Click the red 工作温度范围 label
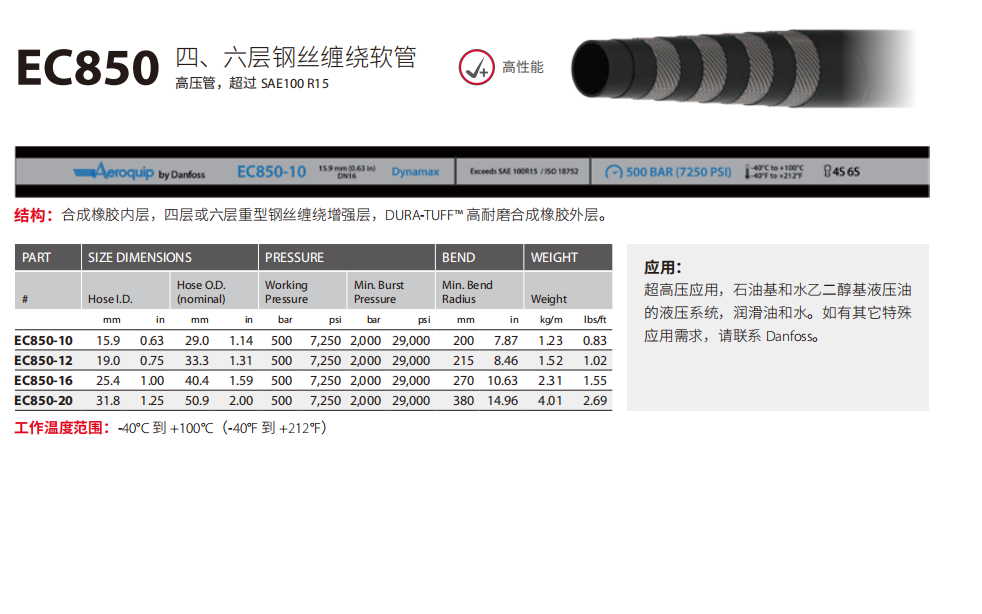The image size is (982, 614). pyautogui.click(x=60, y=428)
